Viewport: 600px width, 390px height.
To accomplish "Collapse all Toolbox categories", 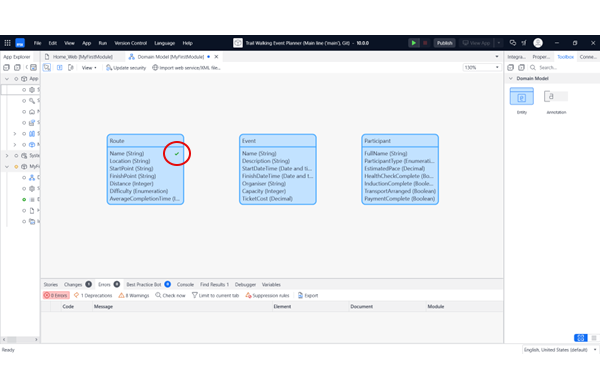I will (510, 68).
